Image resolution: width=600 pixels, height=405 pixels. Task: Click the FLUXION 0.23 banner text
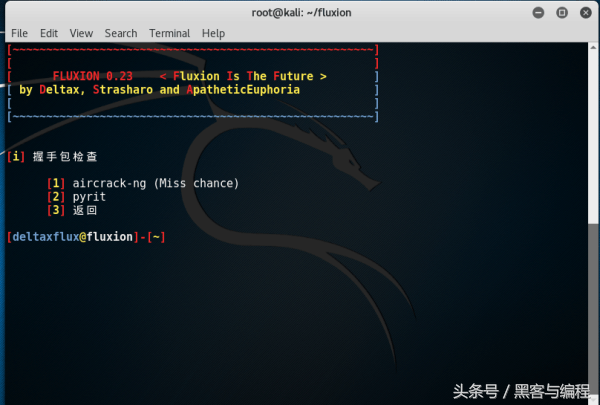coord(93,76)
